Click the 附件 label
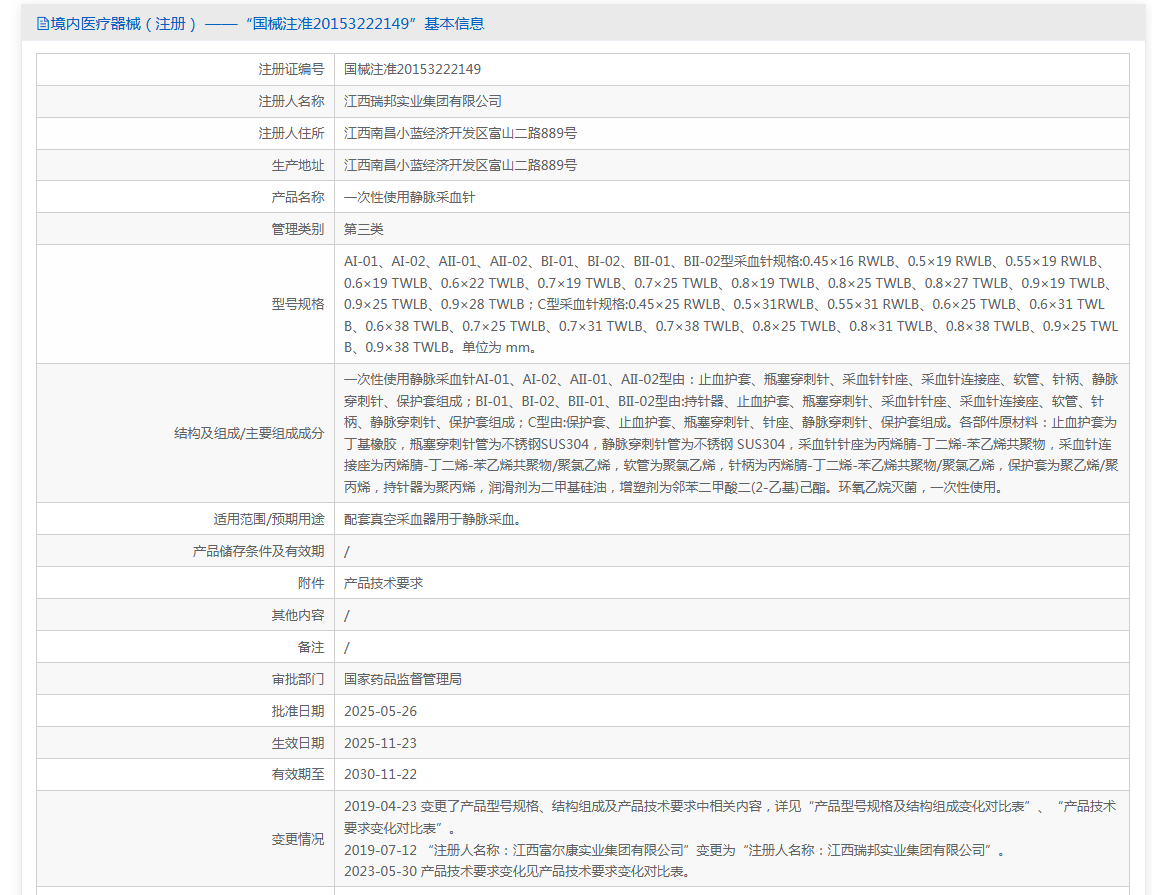 tap(311, 583)
